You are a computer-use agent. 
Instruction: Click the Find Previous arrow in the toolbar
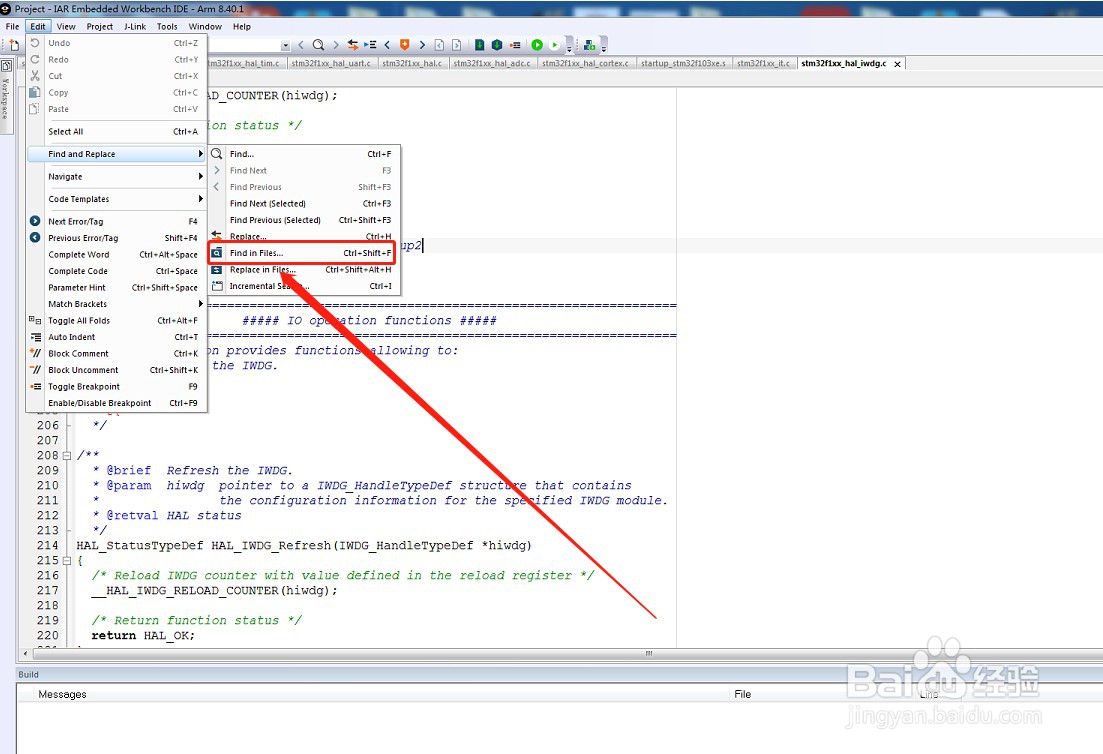tap(301, 45)
